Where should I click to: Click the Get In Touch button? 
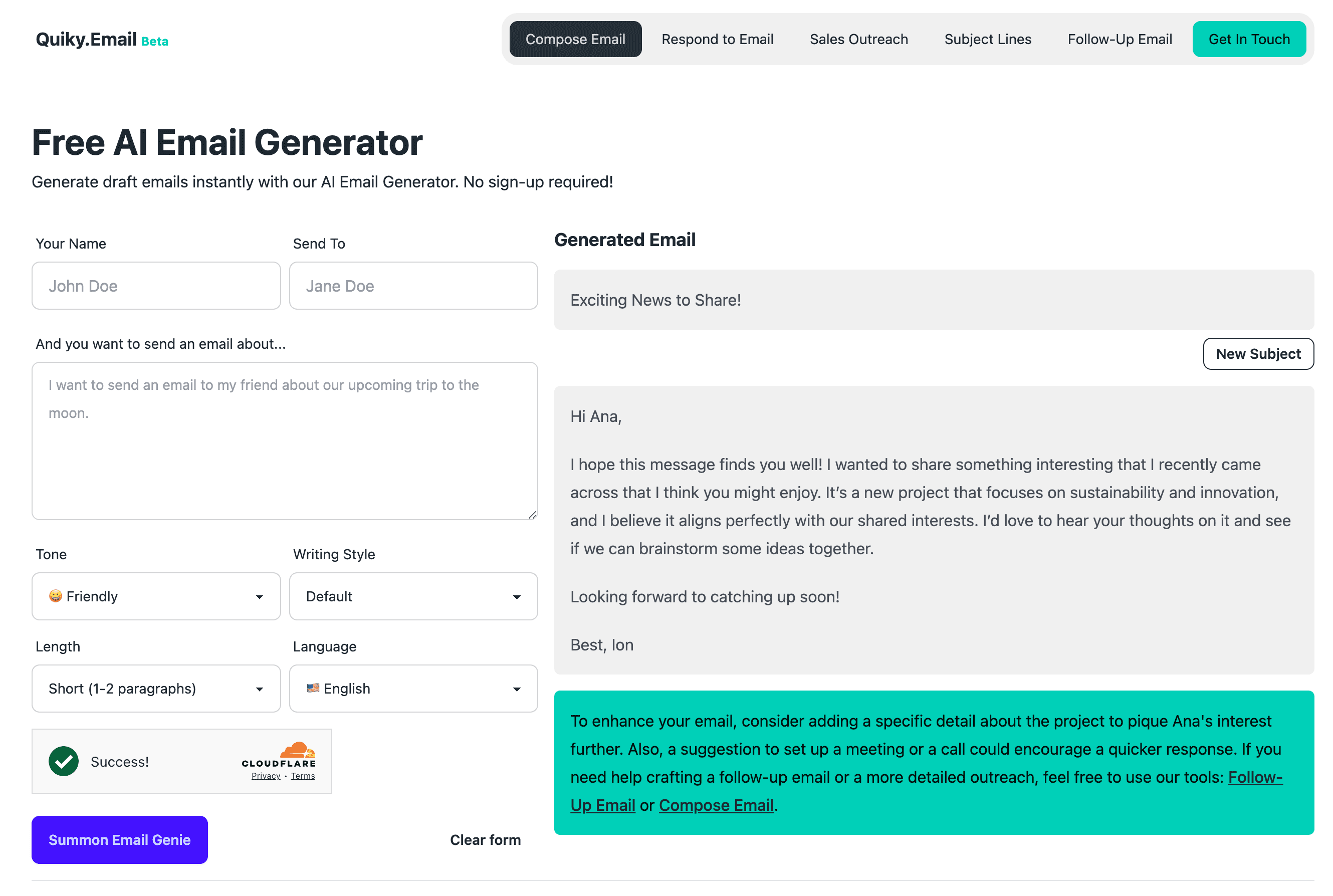[x=1248, y=40]
